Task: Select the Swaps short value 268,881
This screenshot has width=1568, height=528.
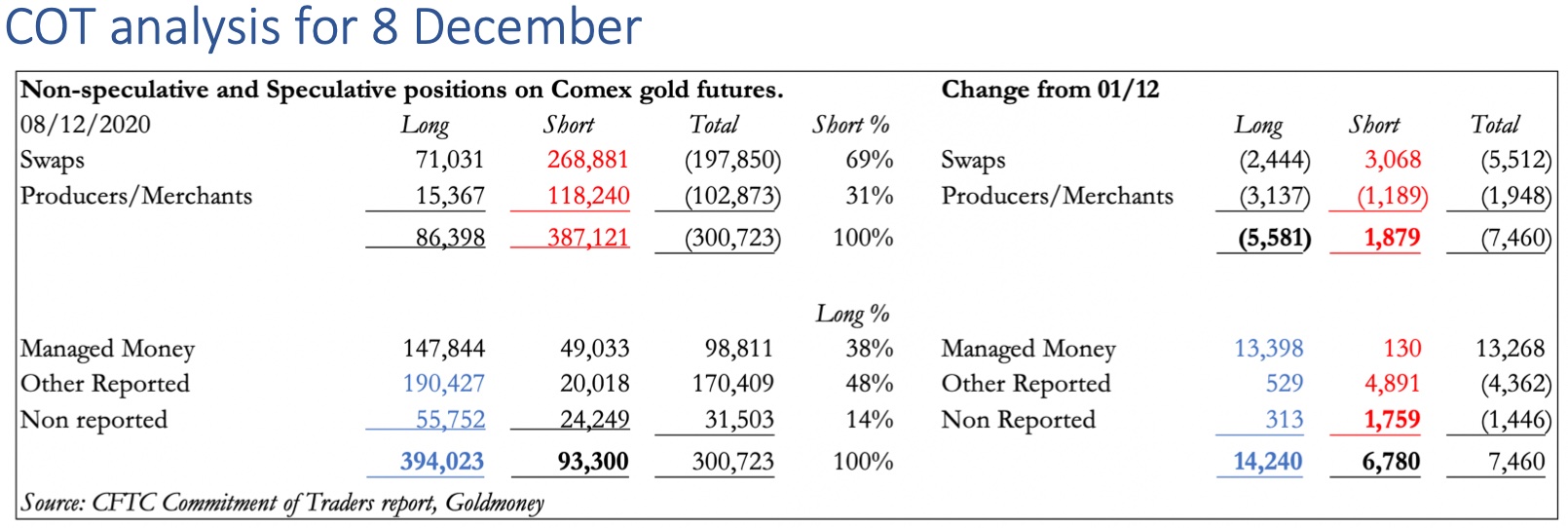Action: tap(587, 160)
